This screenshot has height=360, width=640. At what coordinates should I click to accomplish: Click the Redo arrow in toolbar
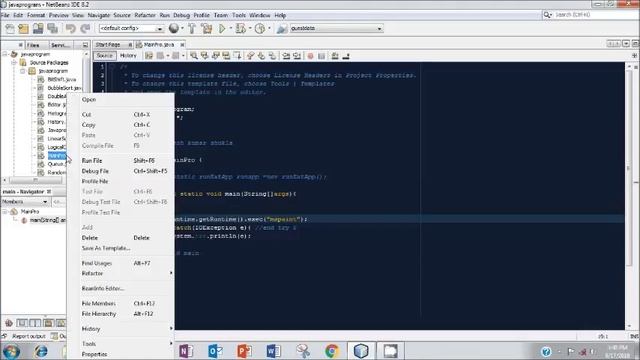(x=85, y=29)
